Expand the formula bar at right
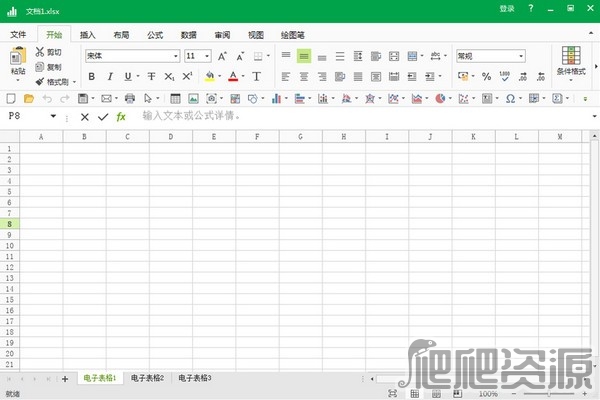Screen dimensions: 600x400 594,116
